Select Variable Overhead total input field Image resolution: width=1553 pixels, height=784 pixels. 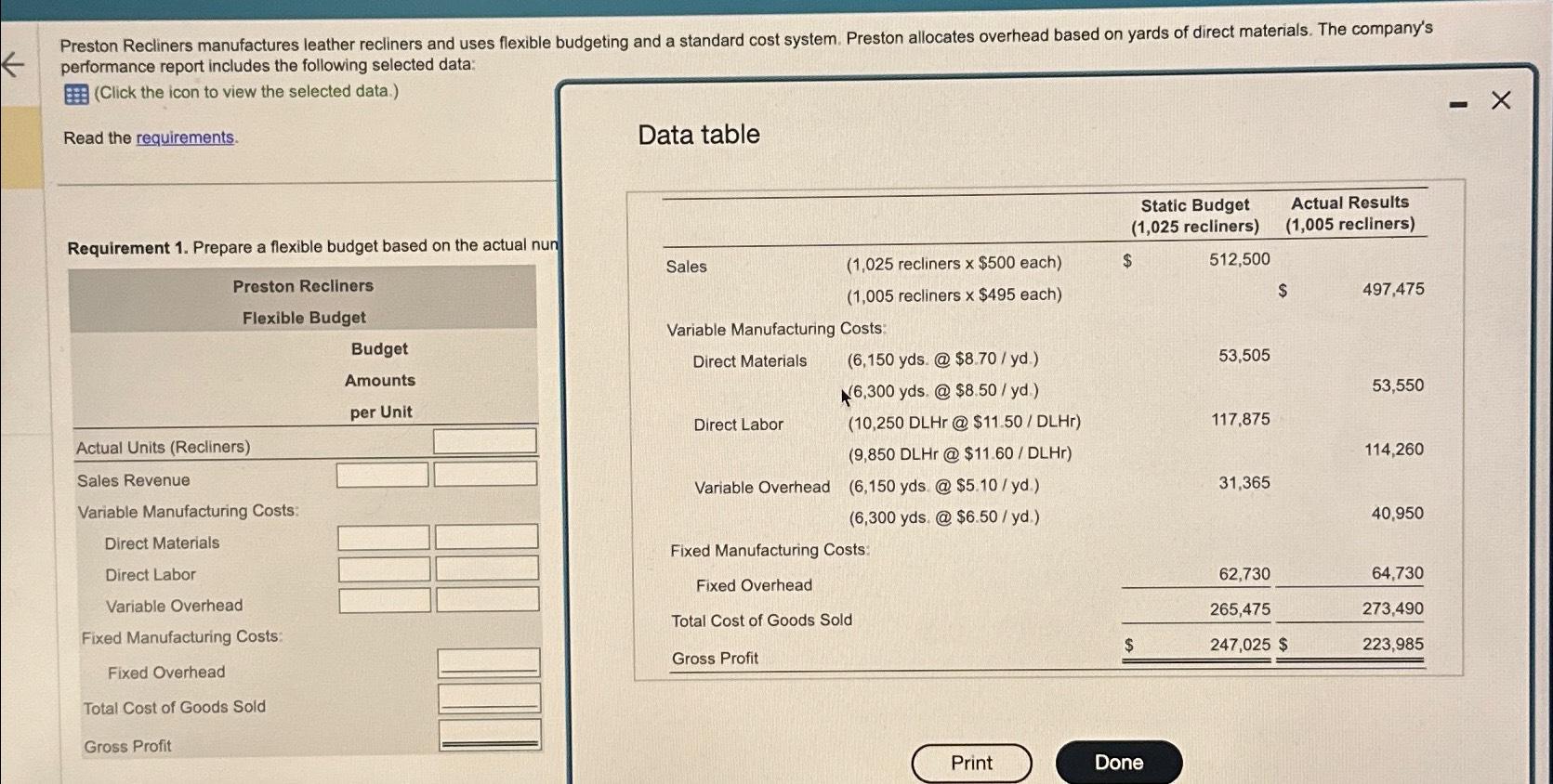pos(487,599)
